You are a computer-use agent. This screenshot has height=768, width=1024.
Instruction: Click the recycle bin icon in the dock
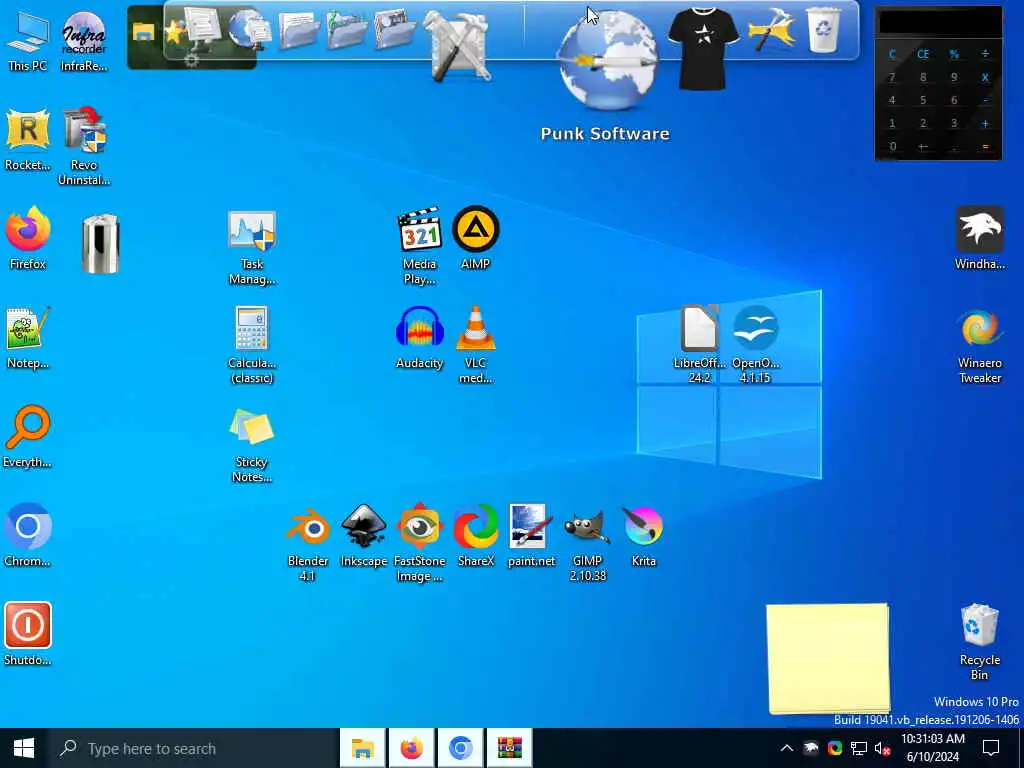click(x=824, y=30)
